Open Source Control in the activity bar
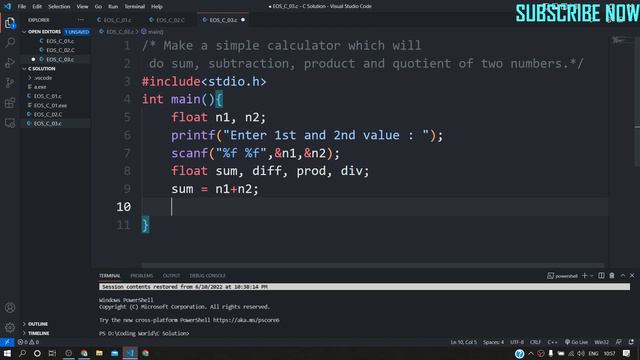640x360 pixels. click(x=10, y=82)
